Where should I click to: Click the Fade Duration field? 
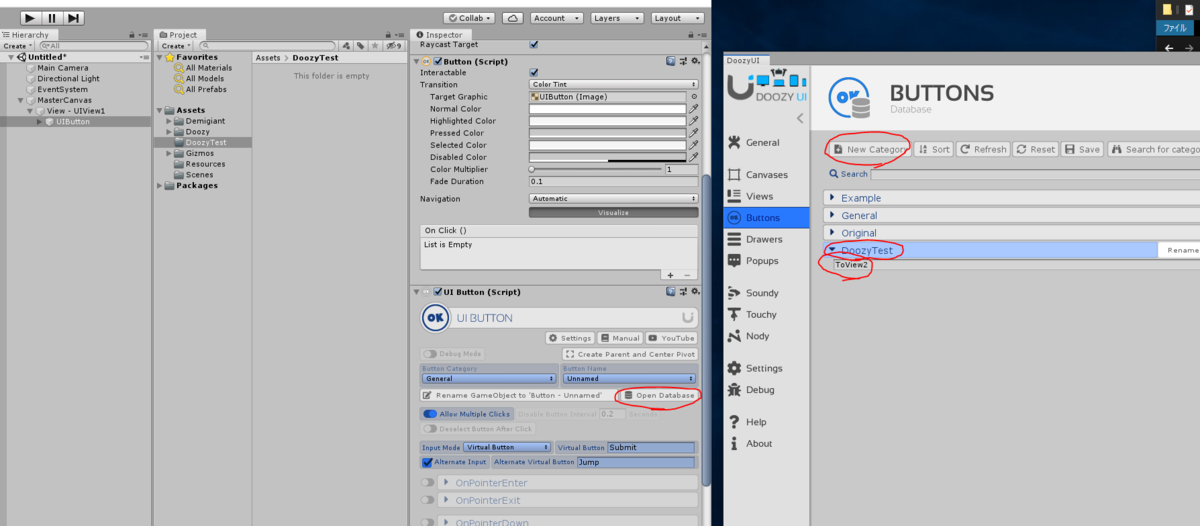point(613,181)
